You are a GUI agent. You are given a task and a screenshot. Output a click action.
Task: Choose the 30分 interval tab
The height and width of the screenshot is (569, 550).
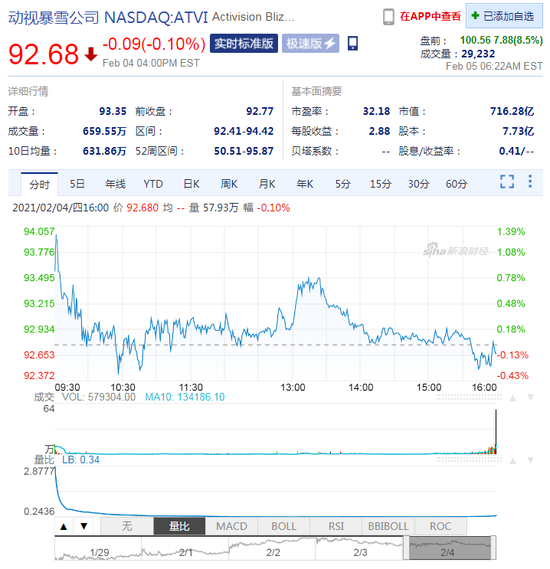click(x=419, y=184)
